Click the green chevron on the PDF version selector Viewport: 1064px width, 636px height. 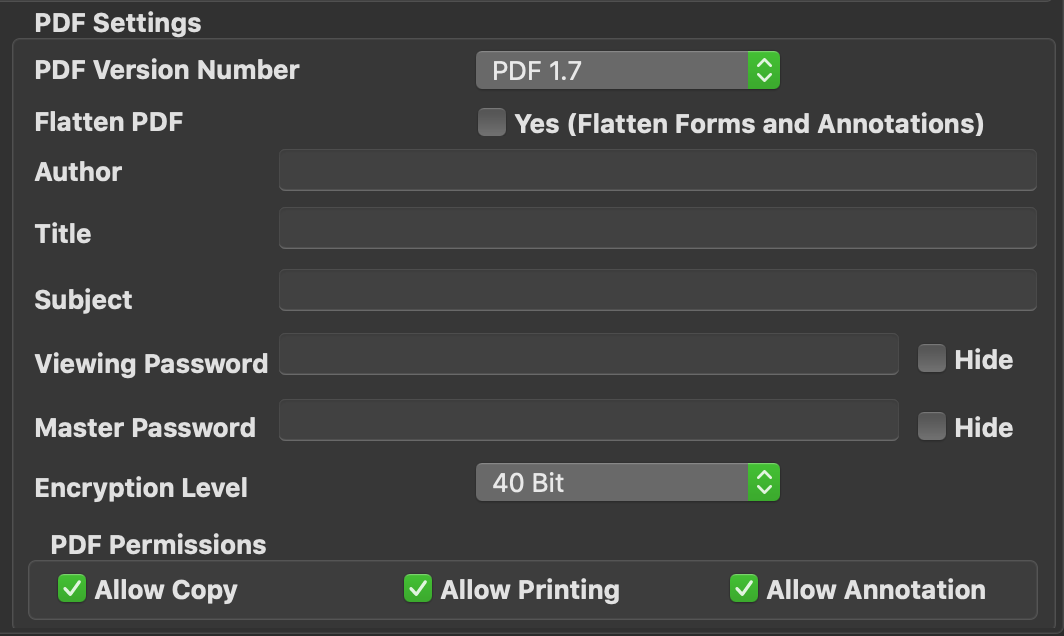(765, 70)
